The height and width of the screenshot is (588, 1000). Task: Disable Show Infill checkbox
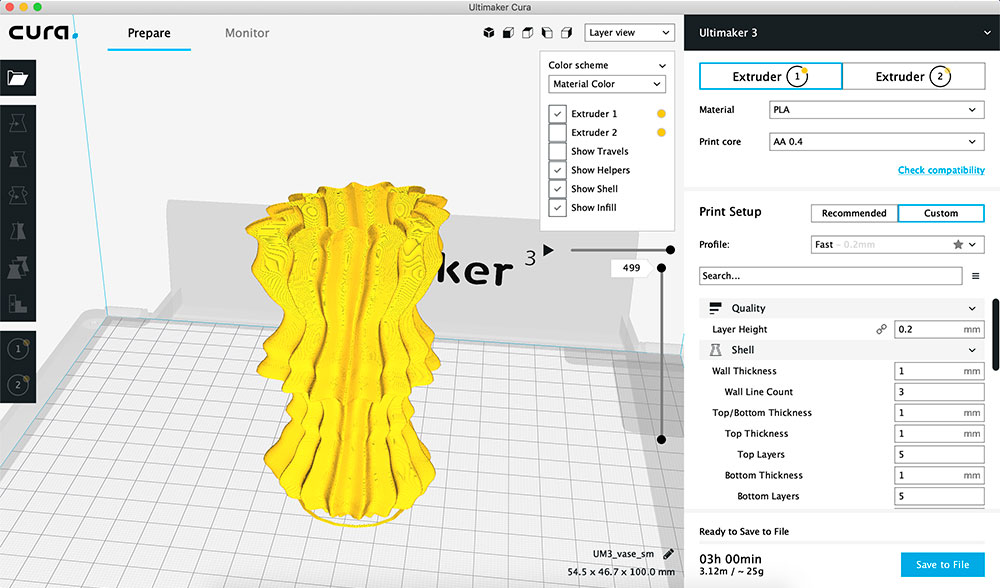click(557, 207)
